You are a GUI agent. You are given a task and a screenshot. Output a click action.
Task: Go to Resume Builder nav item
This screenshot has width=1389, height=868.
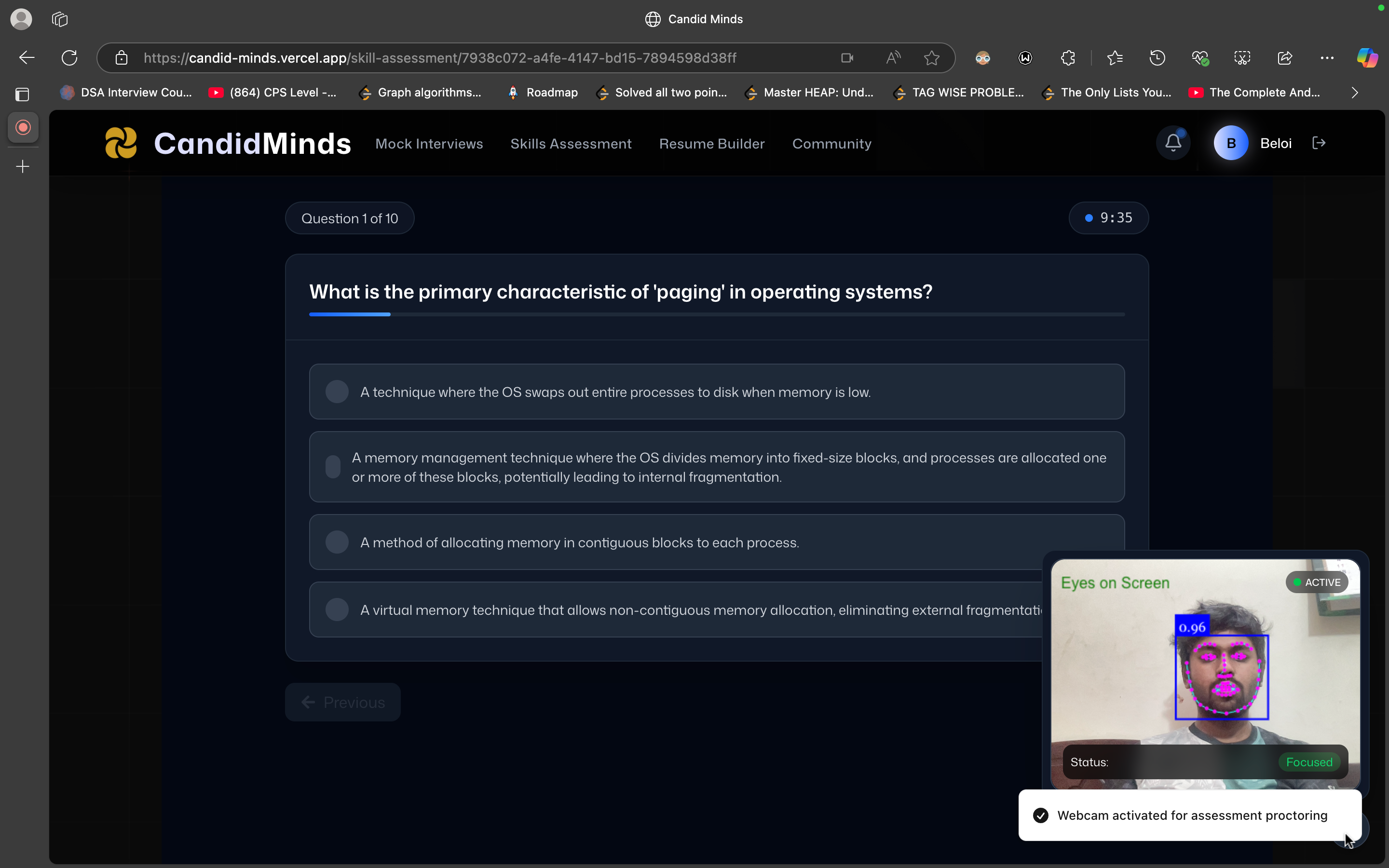pos(711,144)
